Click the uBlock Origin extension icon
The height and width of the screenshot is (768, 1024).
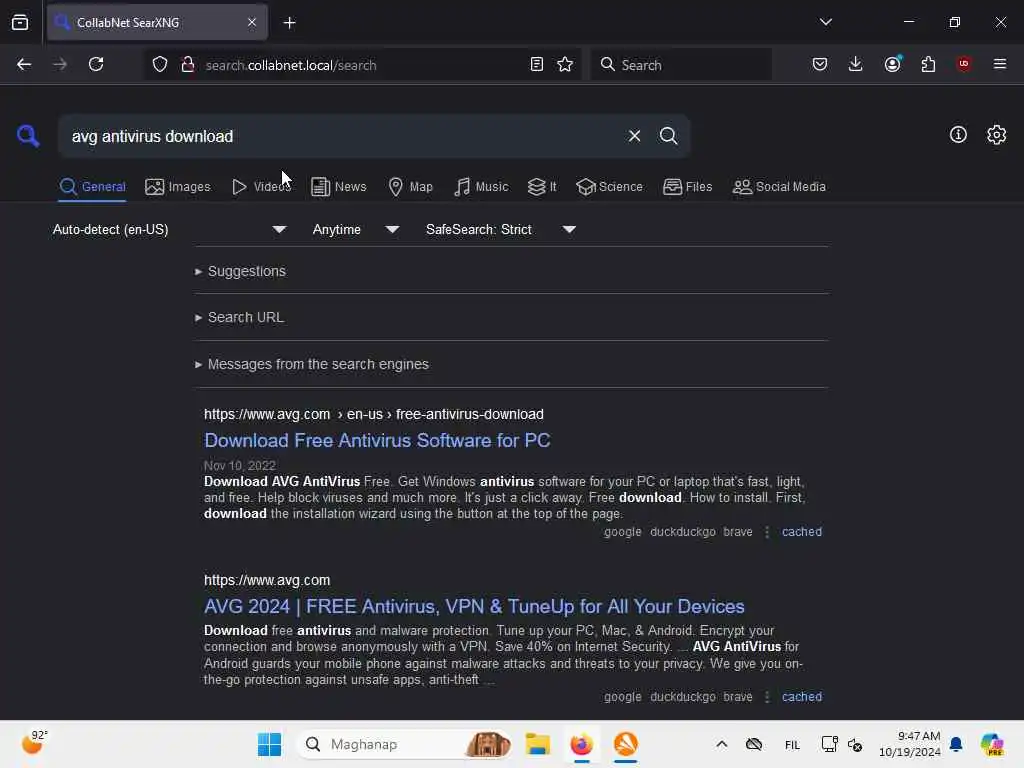coord(963,64)
